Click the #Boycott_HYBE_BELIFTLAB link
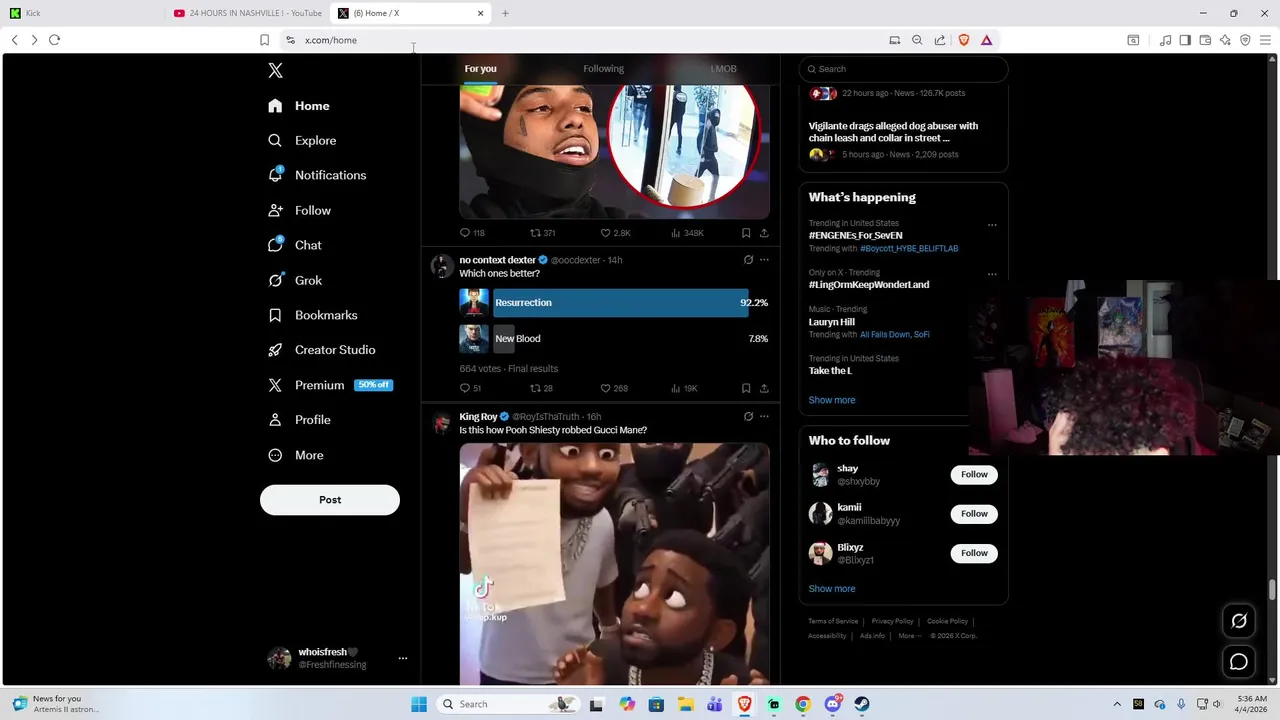1280x720 pixels. pyautogui.click(x=909, y=248)
